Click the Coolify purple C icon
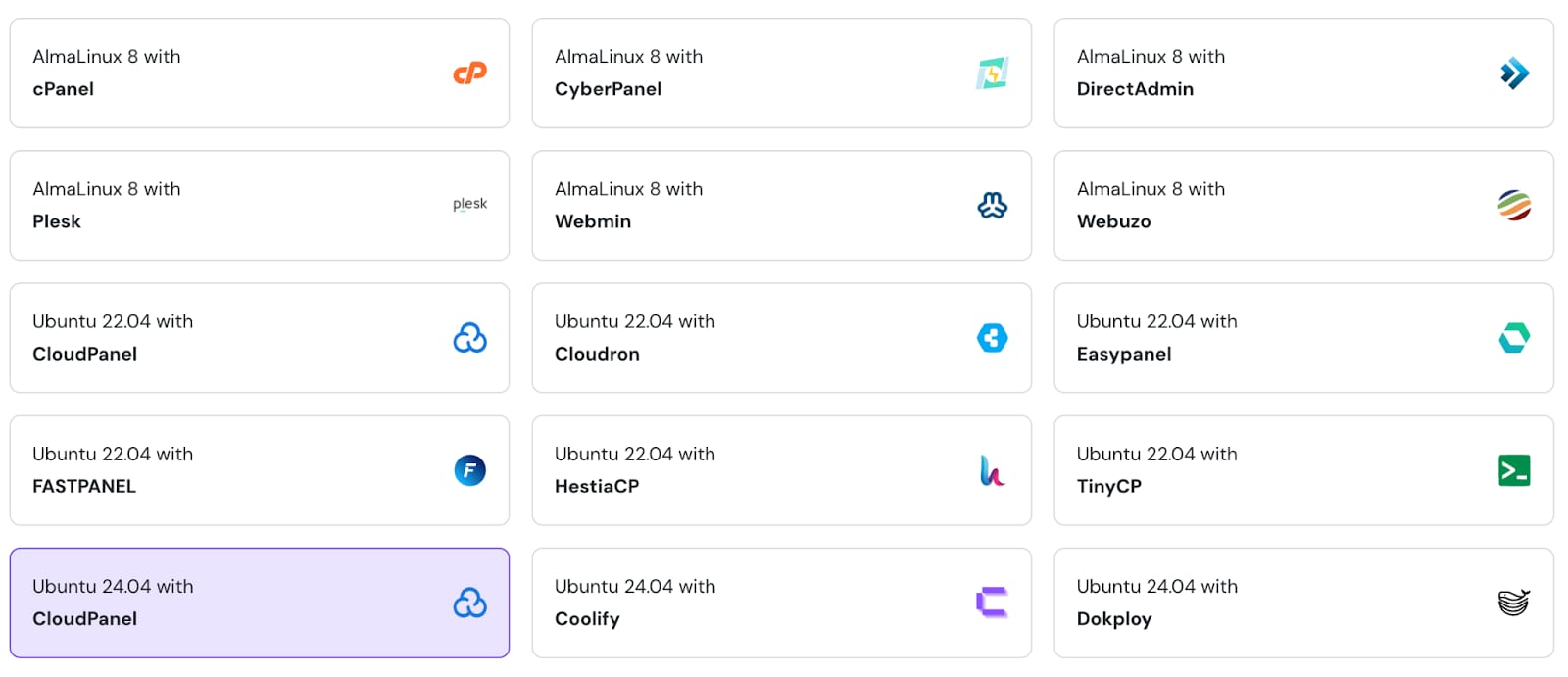 pyautogui.click(x=993, y=603)
